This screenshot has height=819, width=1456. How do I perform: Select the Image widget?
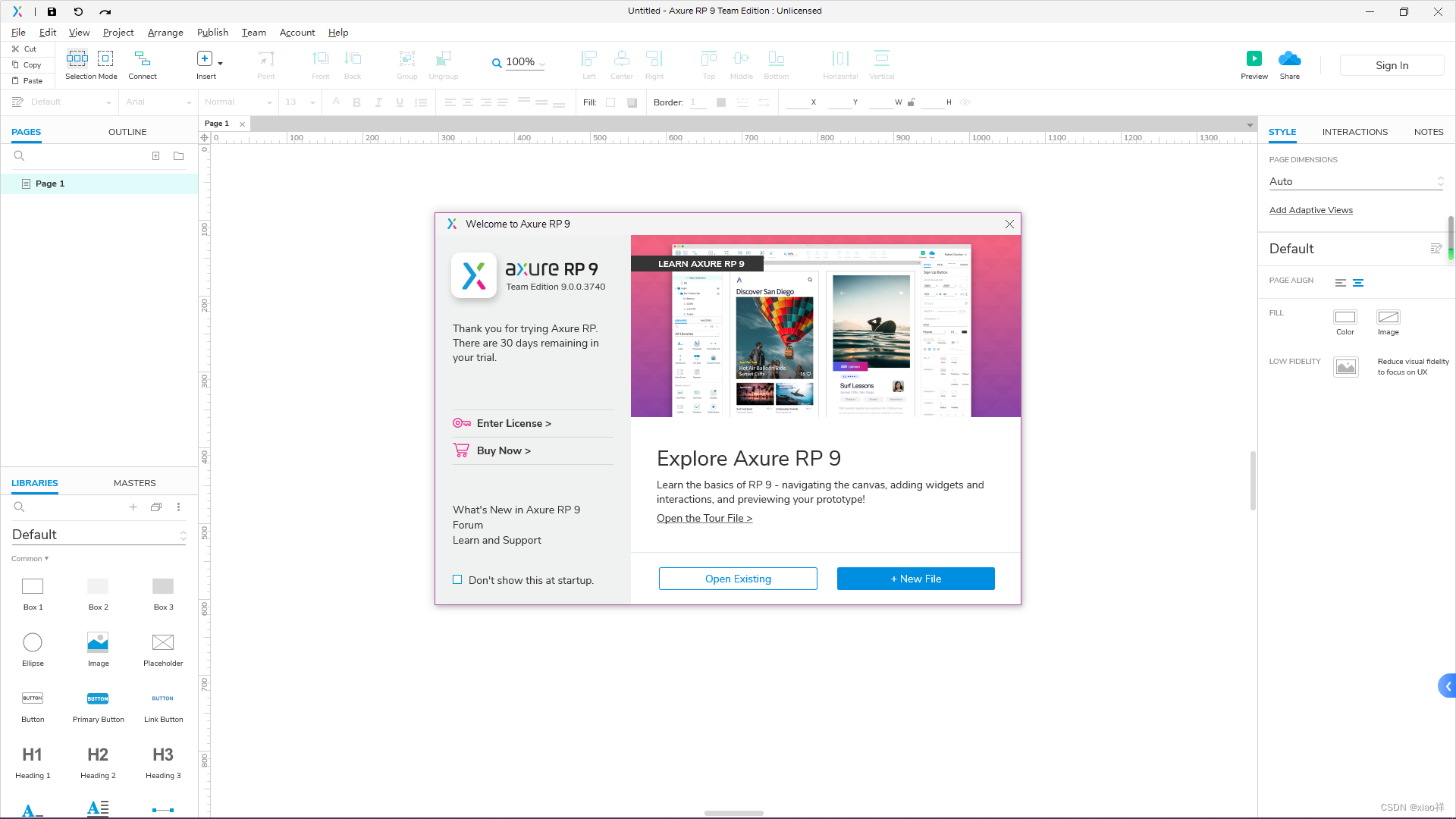pyautogui.click(x=98, y=650)
